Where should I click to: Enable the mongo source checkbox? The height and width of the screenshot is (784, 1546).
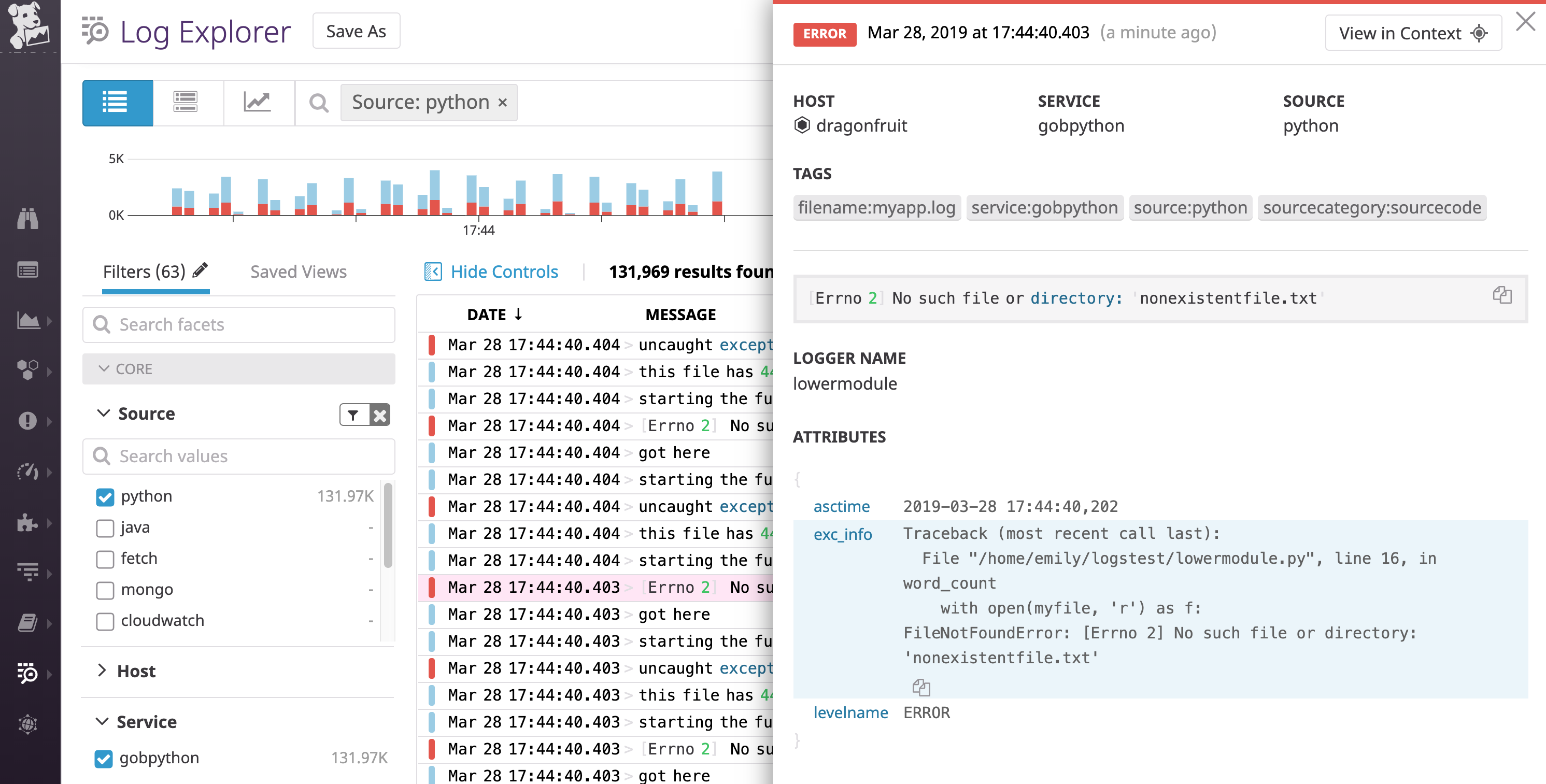[105, 590]
